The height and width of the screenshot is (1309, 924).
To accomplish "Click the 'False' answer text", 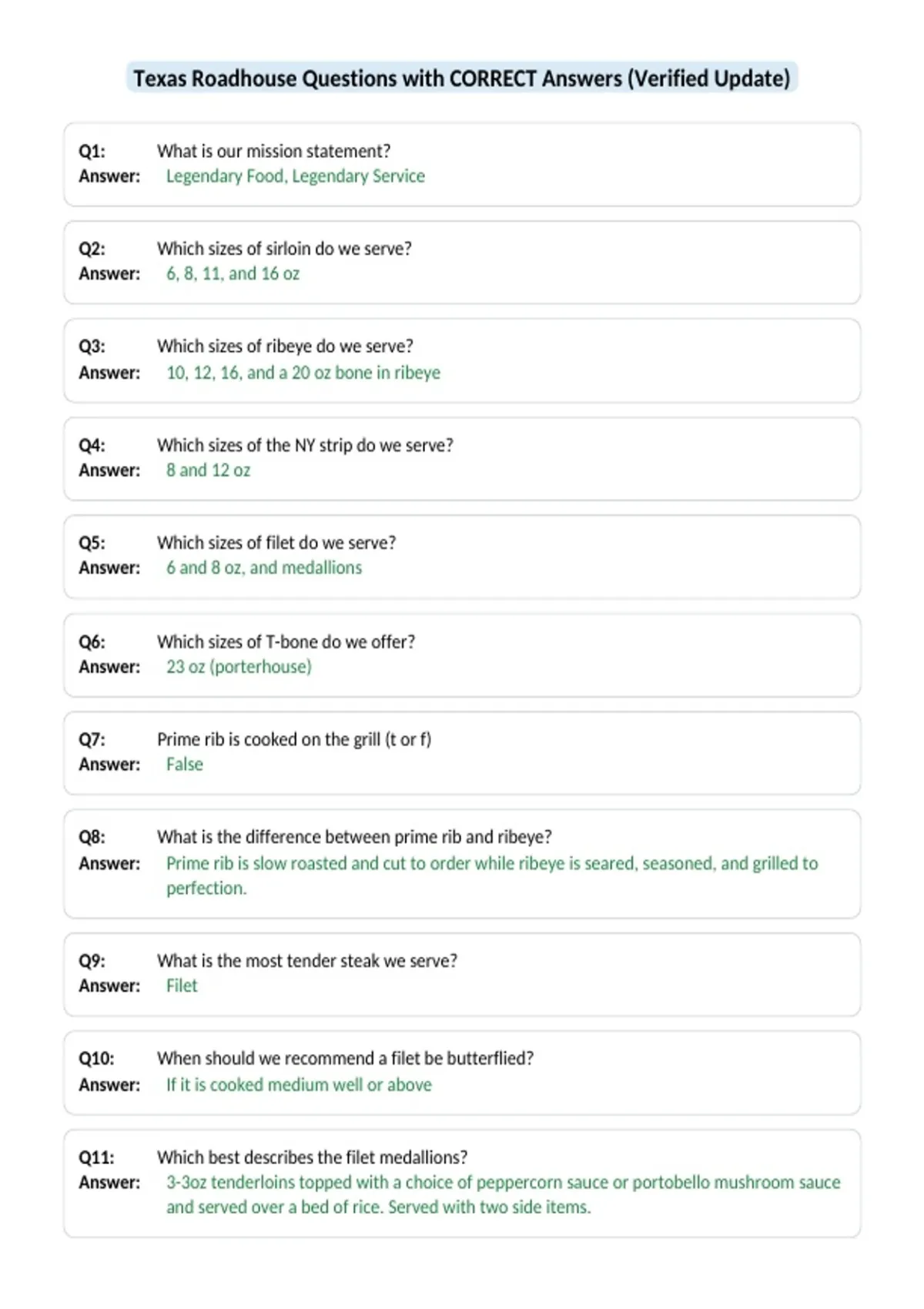I will pyautogui.click(x=185, y=765).
